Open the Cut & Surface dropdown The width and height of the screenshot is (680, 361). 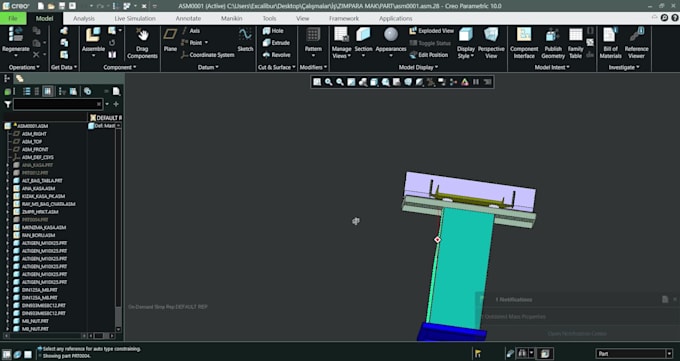tap(277, 67)
